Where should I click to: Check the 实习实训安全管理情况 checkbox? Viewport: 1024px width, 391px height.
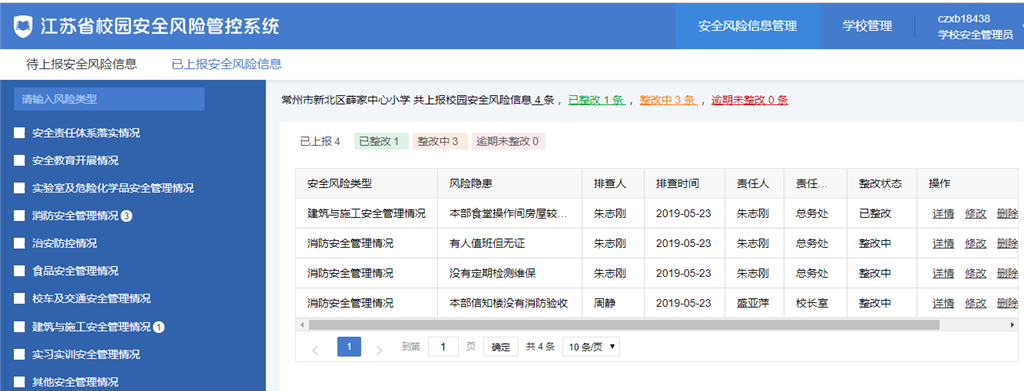click(19, 354)
